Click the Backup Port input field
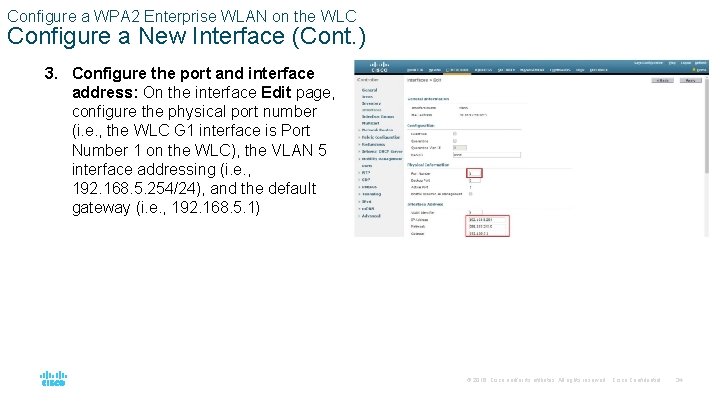720x405 pixels. [x=474, y=180]
